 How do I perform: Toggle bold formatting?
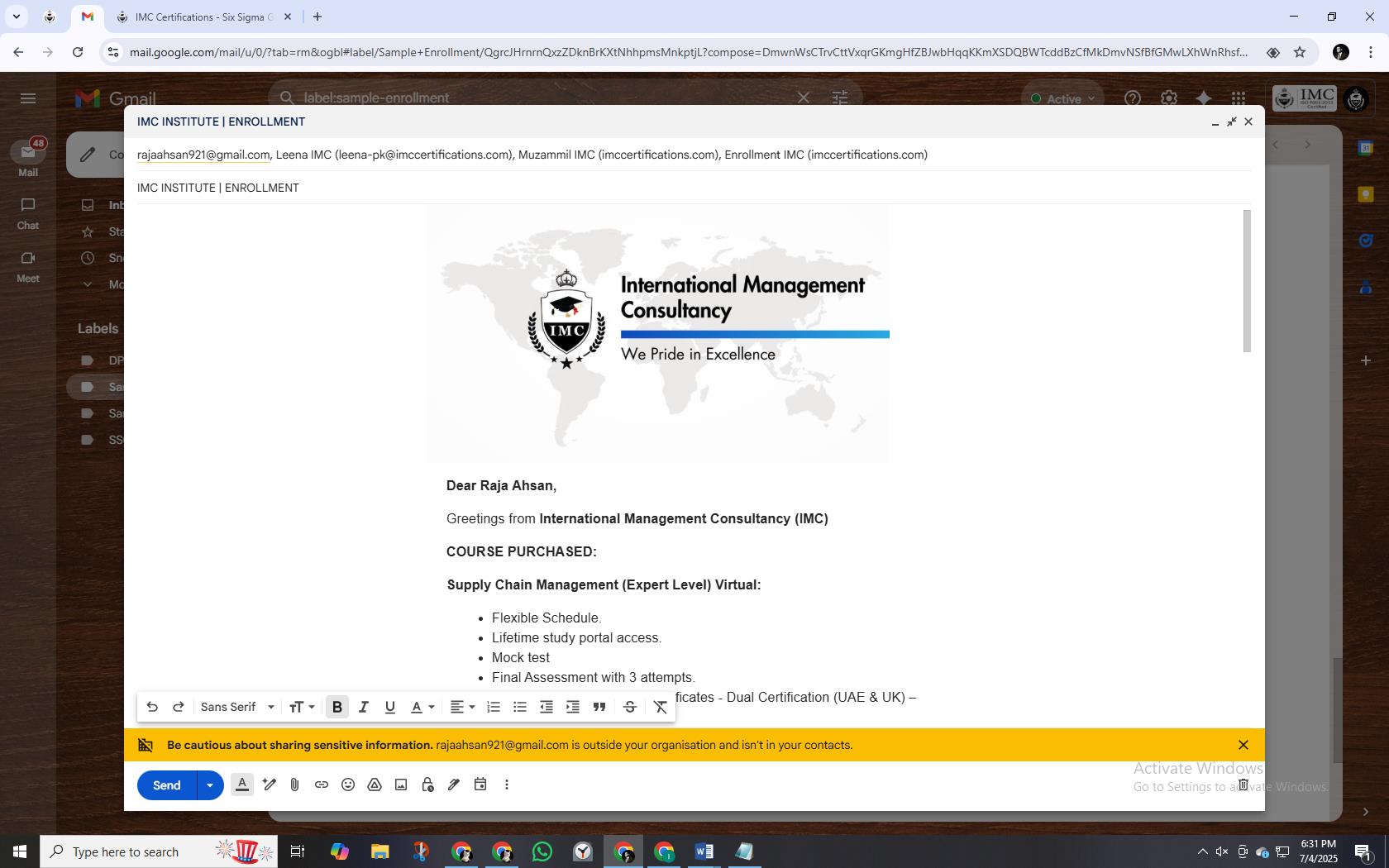click(337, 707)
